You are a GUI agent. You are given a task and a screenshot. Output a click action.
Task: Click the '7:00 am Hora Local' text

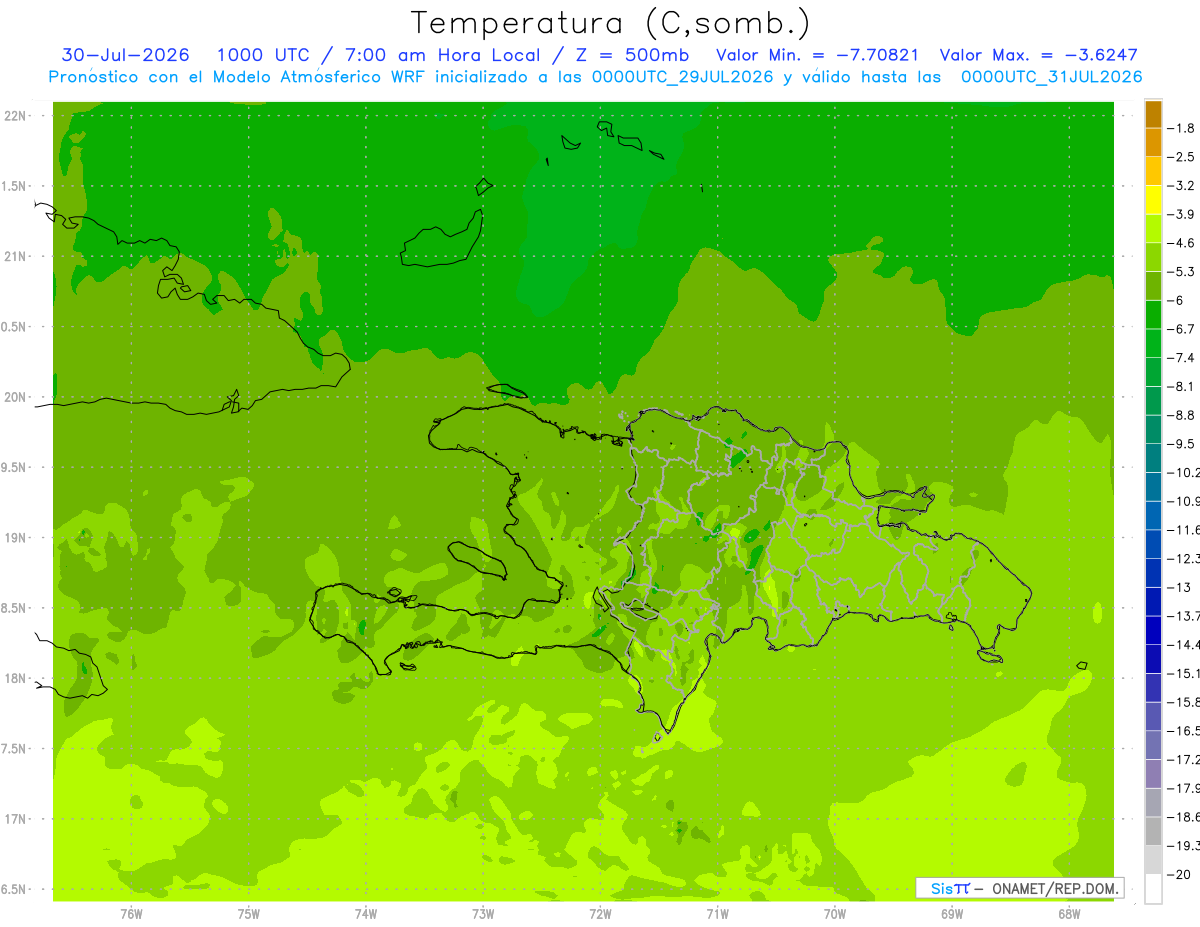[x=444, y=55]
